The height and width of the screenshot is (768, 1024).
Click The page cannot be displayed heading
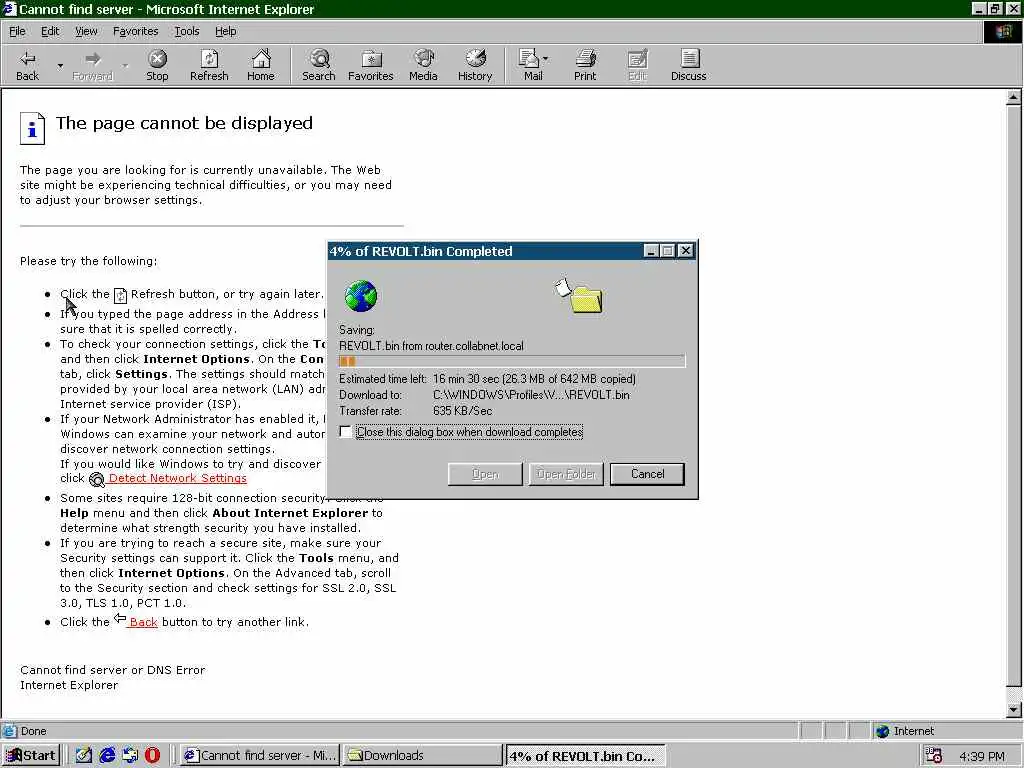tap(184, 123)
